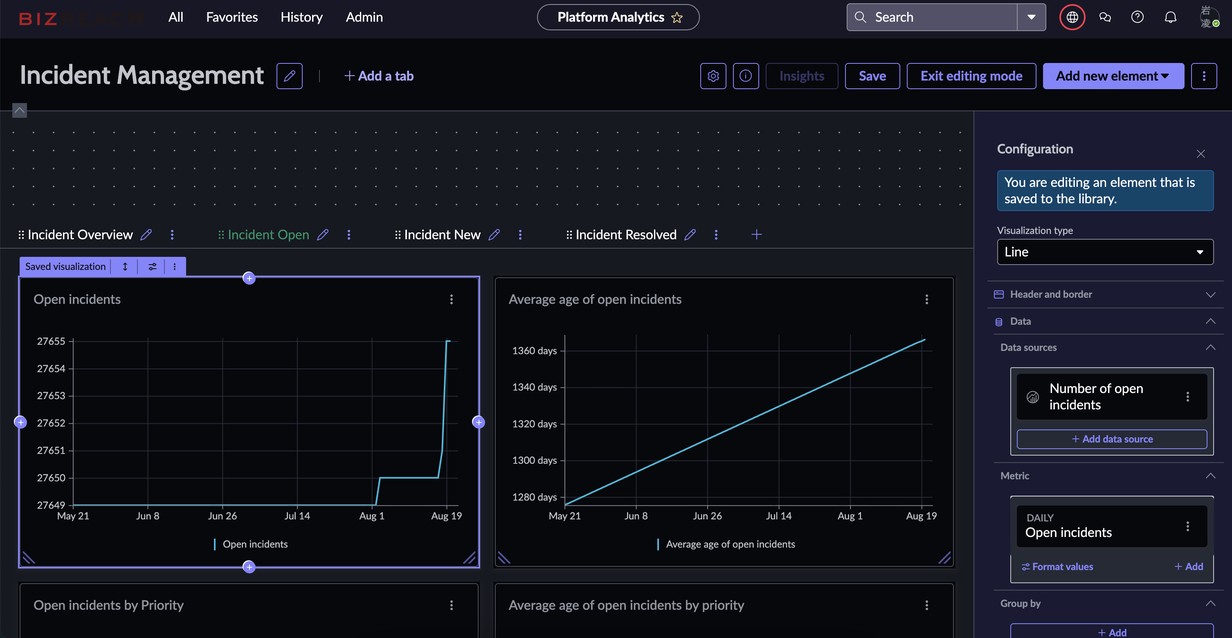This screenshot has height=638, width=1232.
Task: Open options menu for Incident Open tab
Action: pyautogui.click(x=349, y=235)
